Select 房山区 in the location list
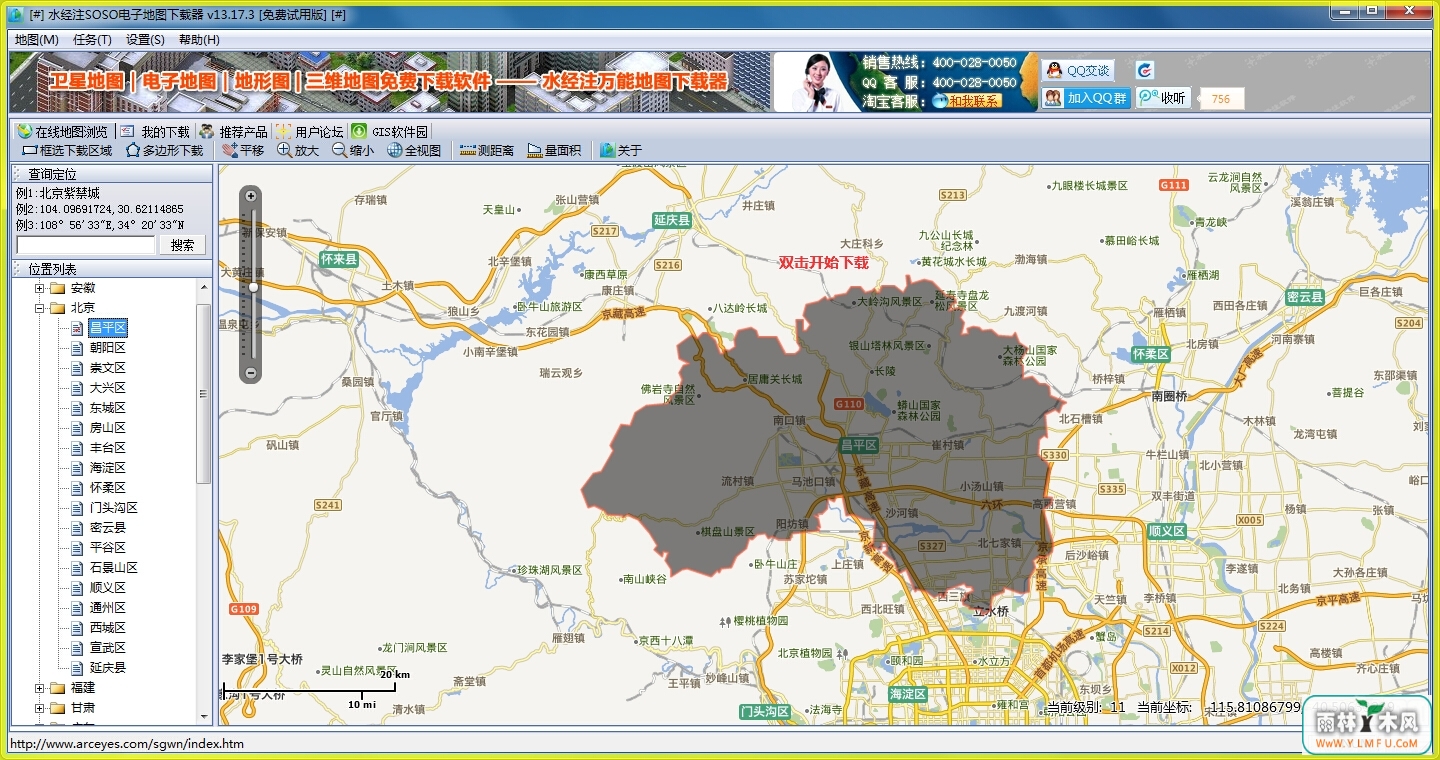Viewport: 1440px width, 760px height. [x=108, y=428]
